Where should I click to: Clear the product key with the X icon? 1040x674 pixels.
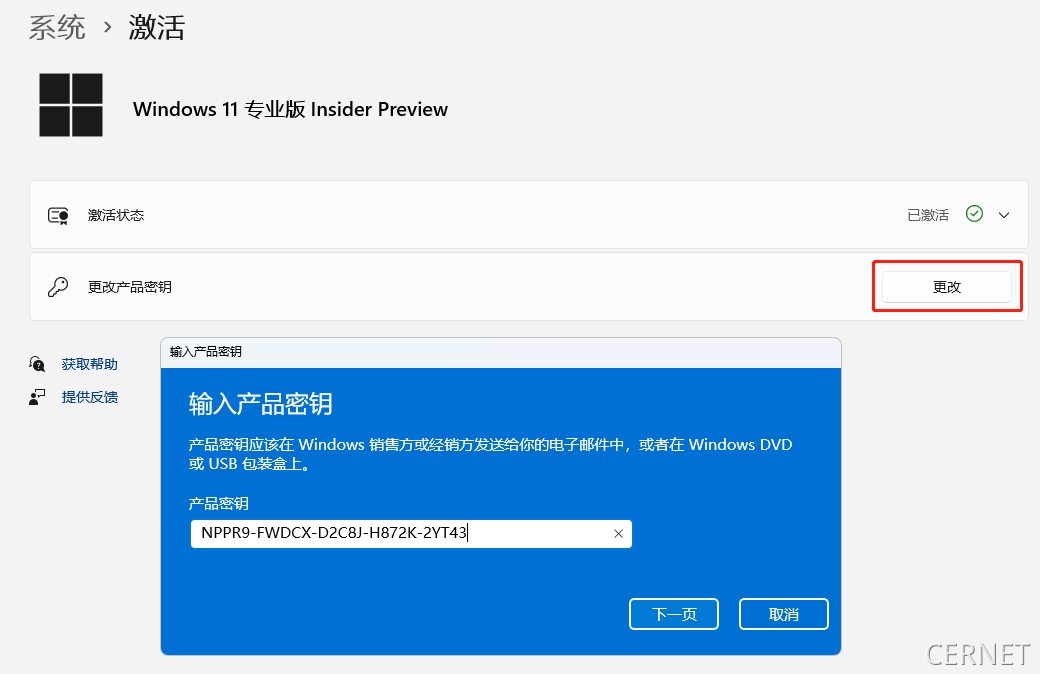pos(618,534)
